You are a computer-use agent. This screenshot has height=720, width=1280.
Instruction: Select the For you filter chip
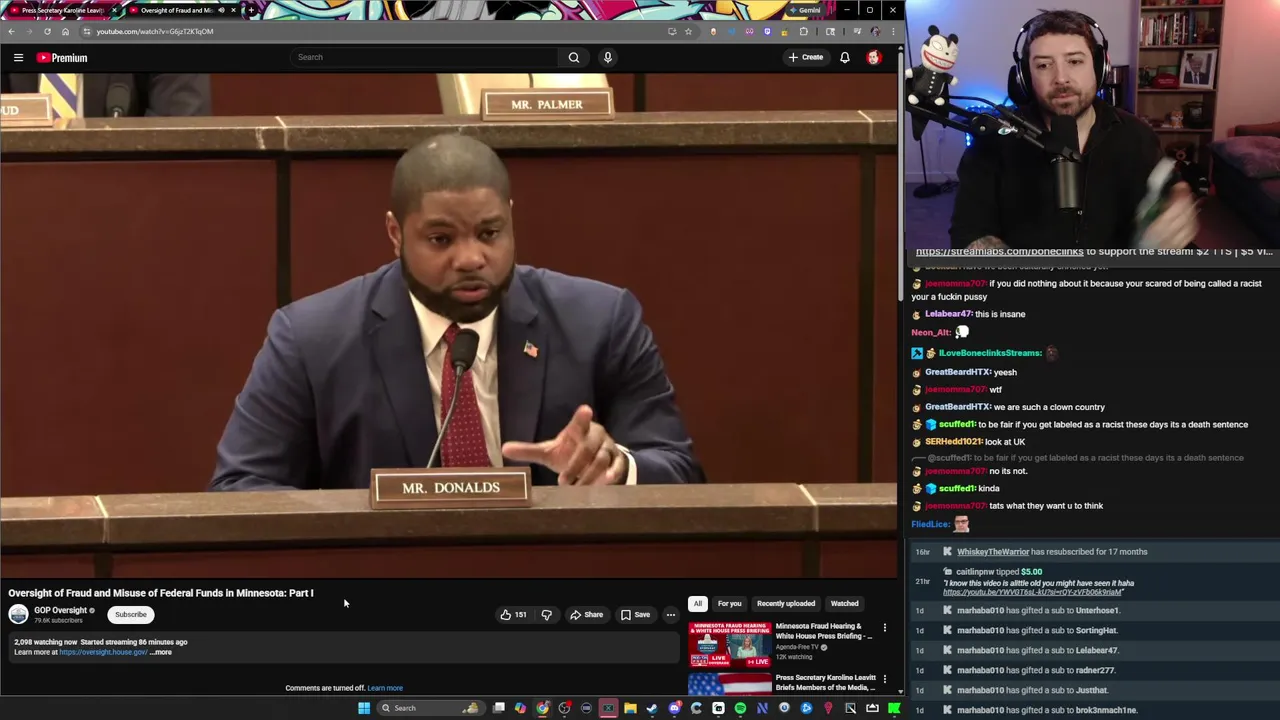click(x=729, y=603)
